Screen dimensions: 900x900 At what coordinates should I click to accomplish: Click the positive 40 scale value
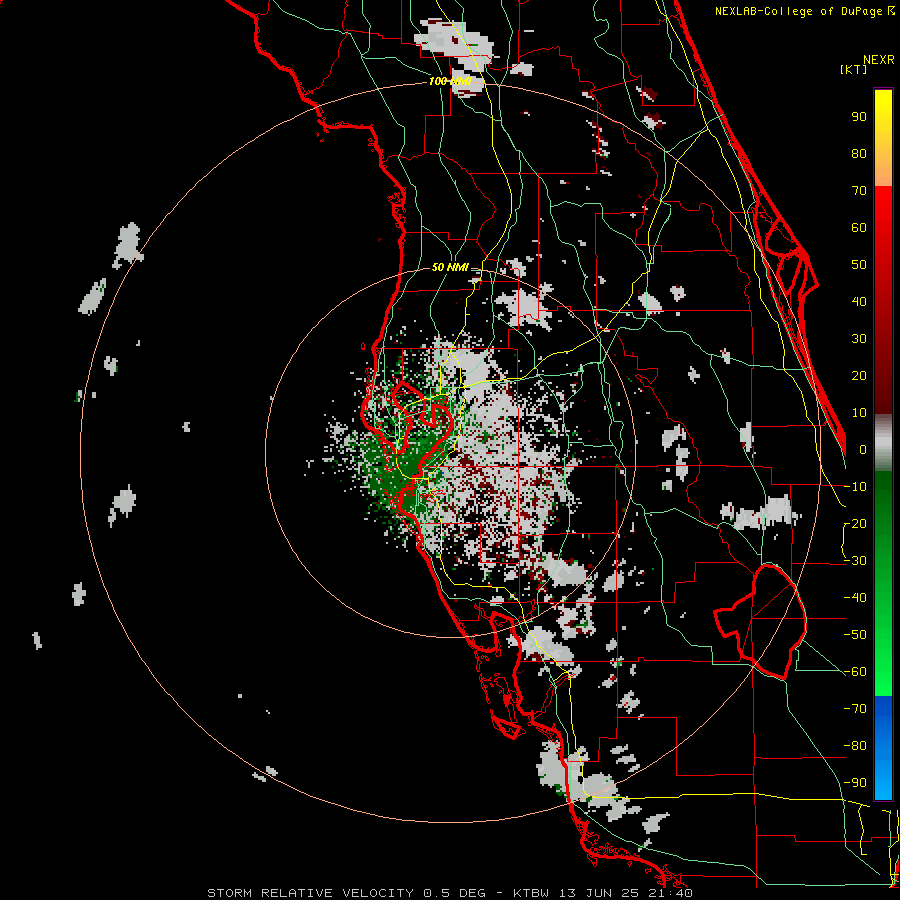pos(859,302)
